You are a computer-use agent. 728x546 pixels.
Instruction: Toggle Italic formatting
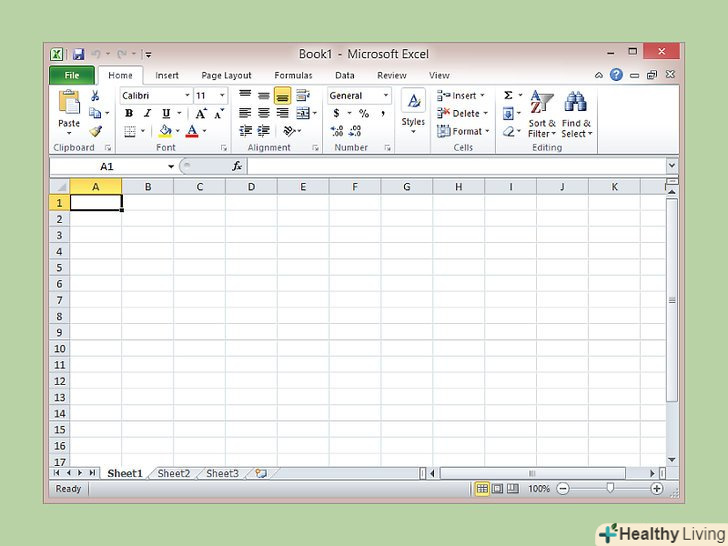tap(147, 114)
